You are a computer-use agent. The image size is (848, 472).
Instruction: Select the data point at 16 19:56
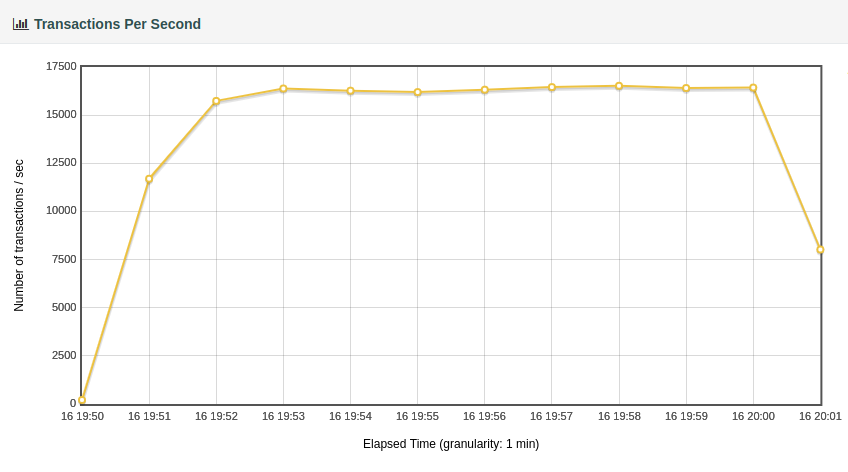[485, 90]
